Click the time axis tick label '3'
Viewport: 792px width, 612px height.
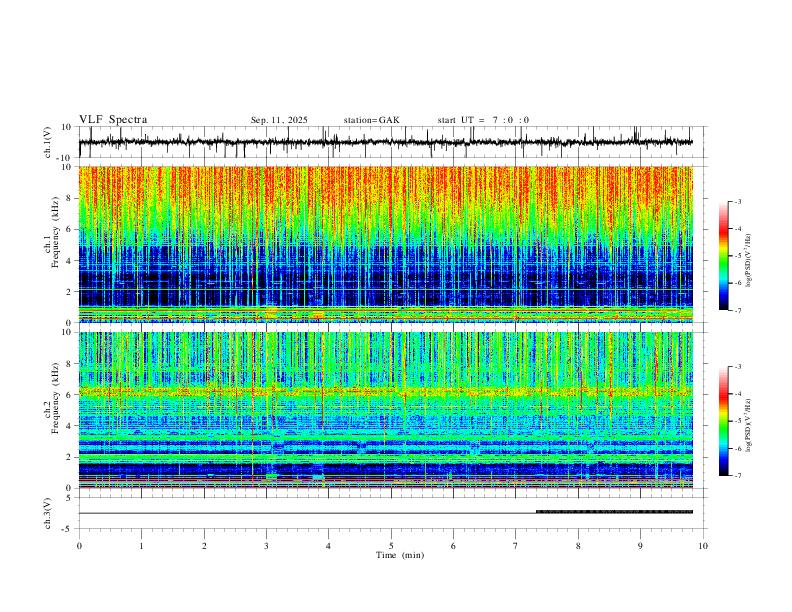pyautogui.click(x=266, y=546)
